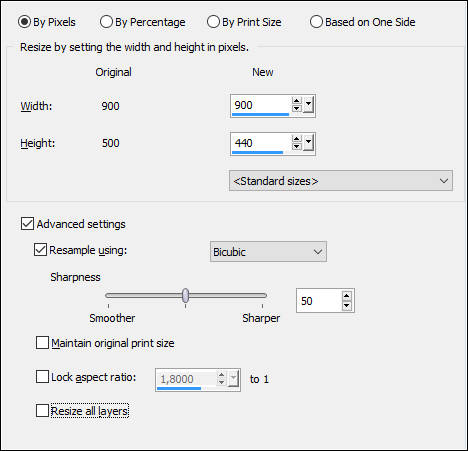Viewport: 468px width, 451px height.
Task: Open the Height field dropdown slider arrow
Action: tap(308, 142)
